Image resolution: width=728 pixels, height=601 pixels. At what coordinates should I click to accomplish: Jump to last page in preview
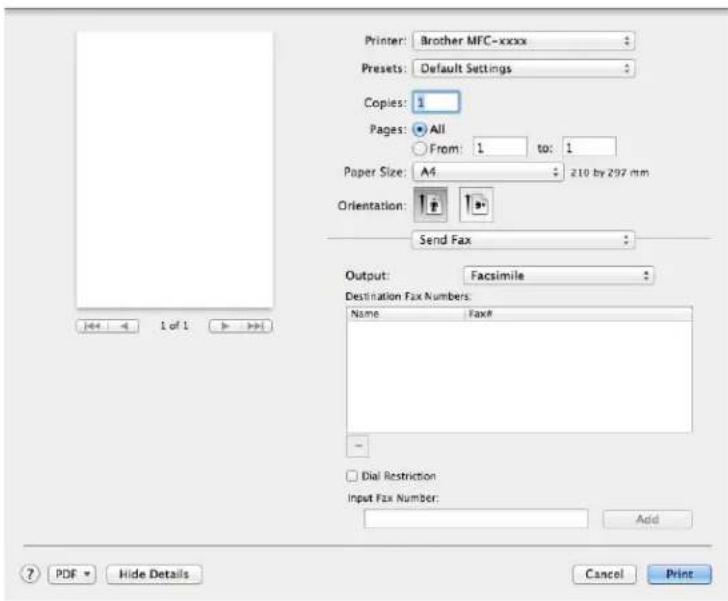pyautogui.click(x=256, y=326)
